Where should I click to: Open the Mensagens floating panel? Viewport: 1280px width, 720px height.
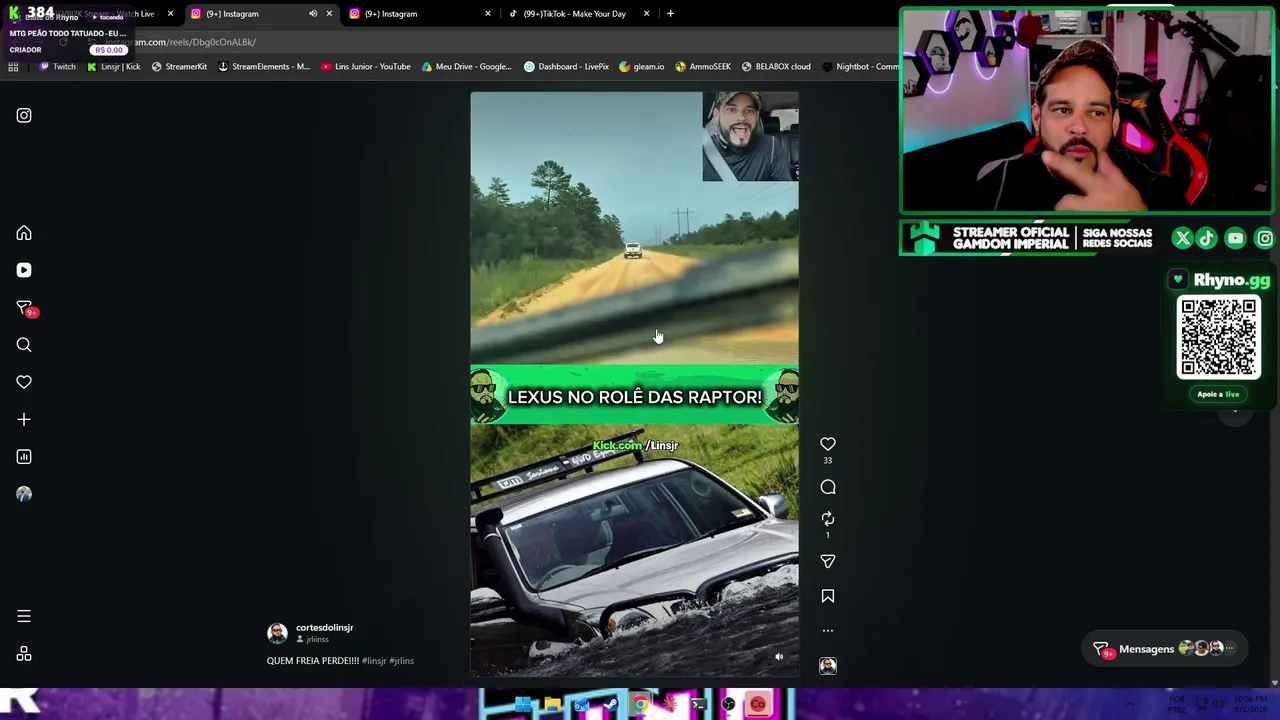click(x=1165, y=649)
